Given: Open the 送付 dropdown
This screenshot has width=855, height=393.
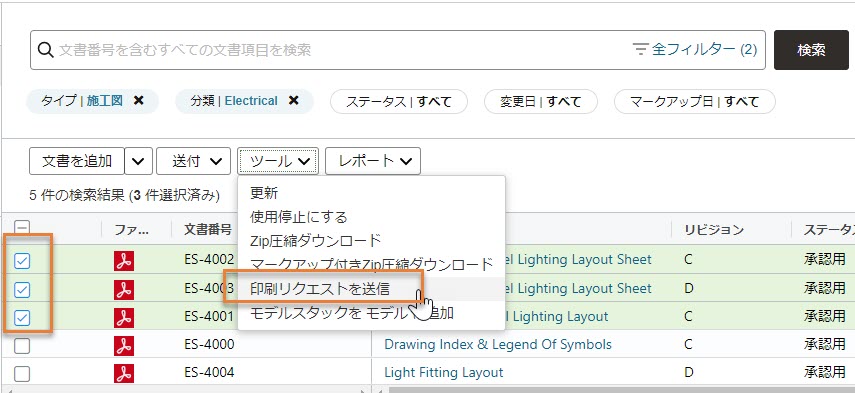Looking at the screenshot, I should click(193, 161).
